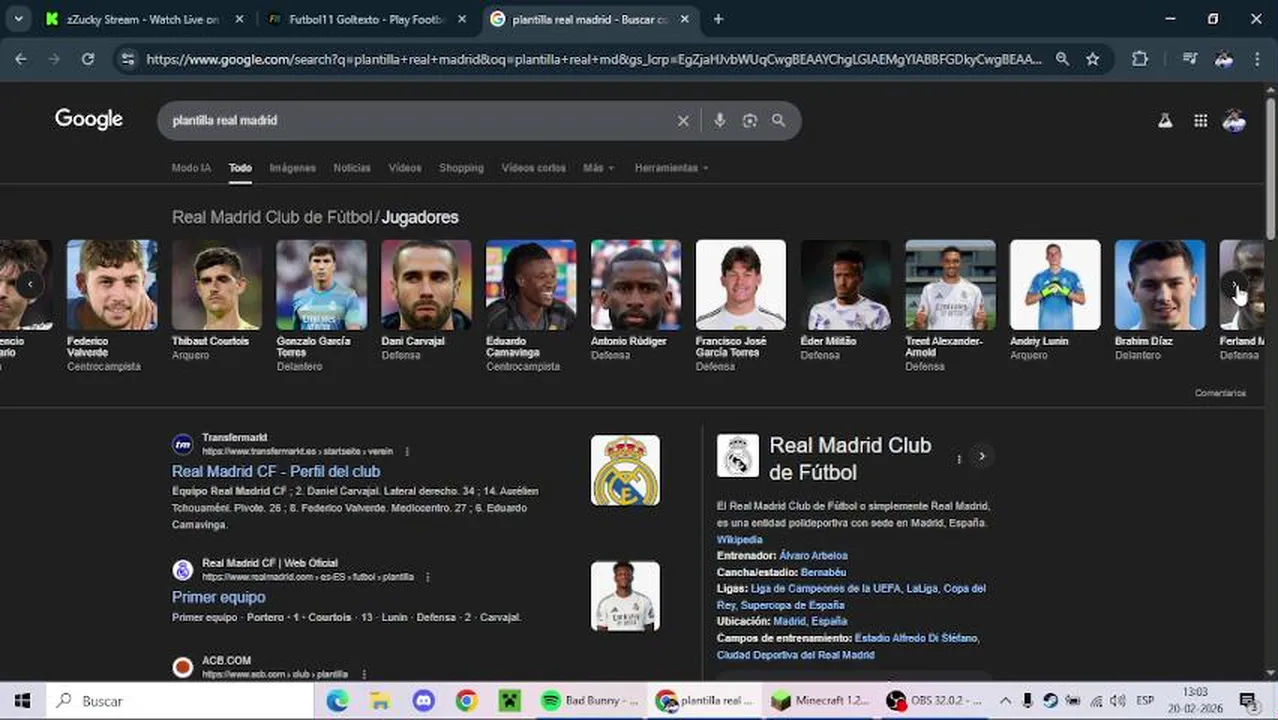
Task: Open the Spotify Bad Bunny taskbar item
Action: click(591, 701)
